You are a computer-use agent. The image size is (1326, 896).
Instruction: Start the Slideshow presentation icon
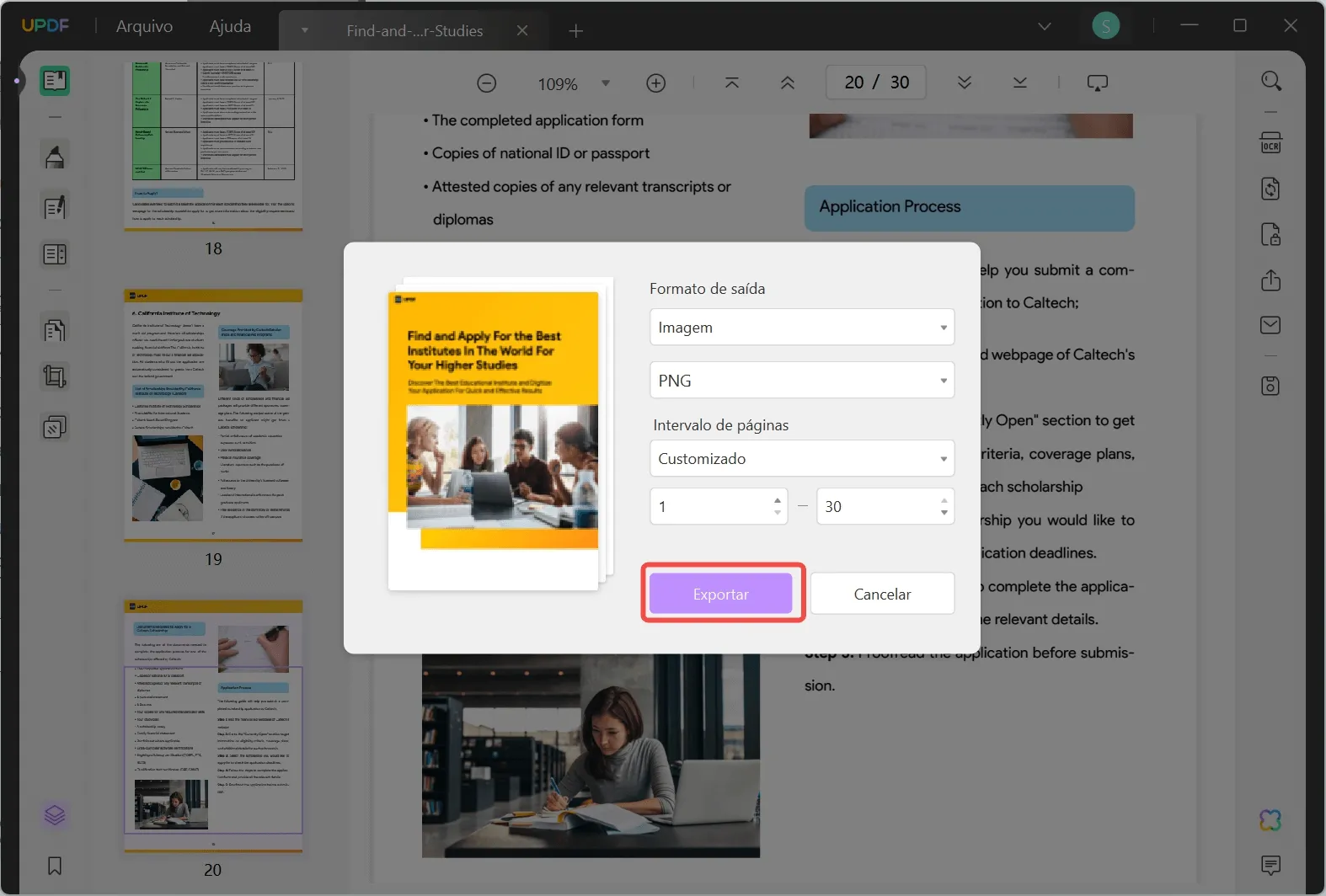1098,83
